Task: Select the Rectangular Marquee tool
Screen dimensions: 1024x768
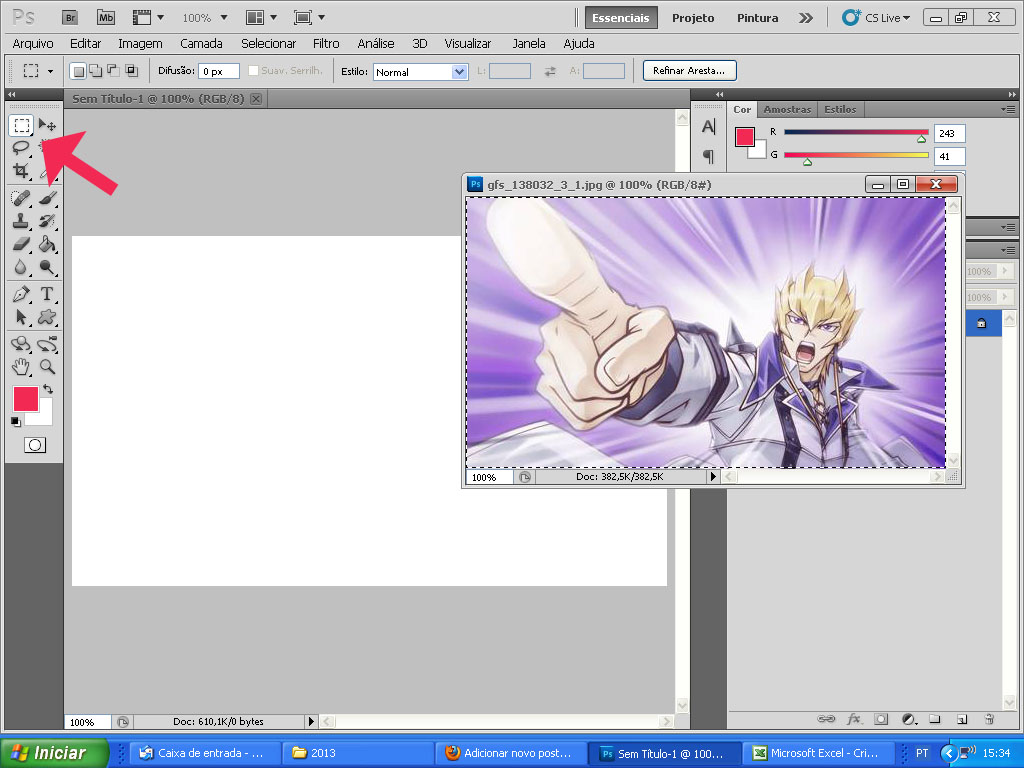Action: pos(21,125)
